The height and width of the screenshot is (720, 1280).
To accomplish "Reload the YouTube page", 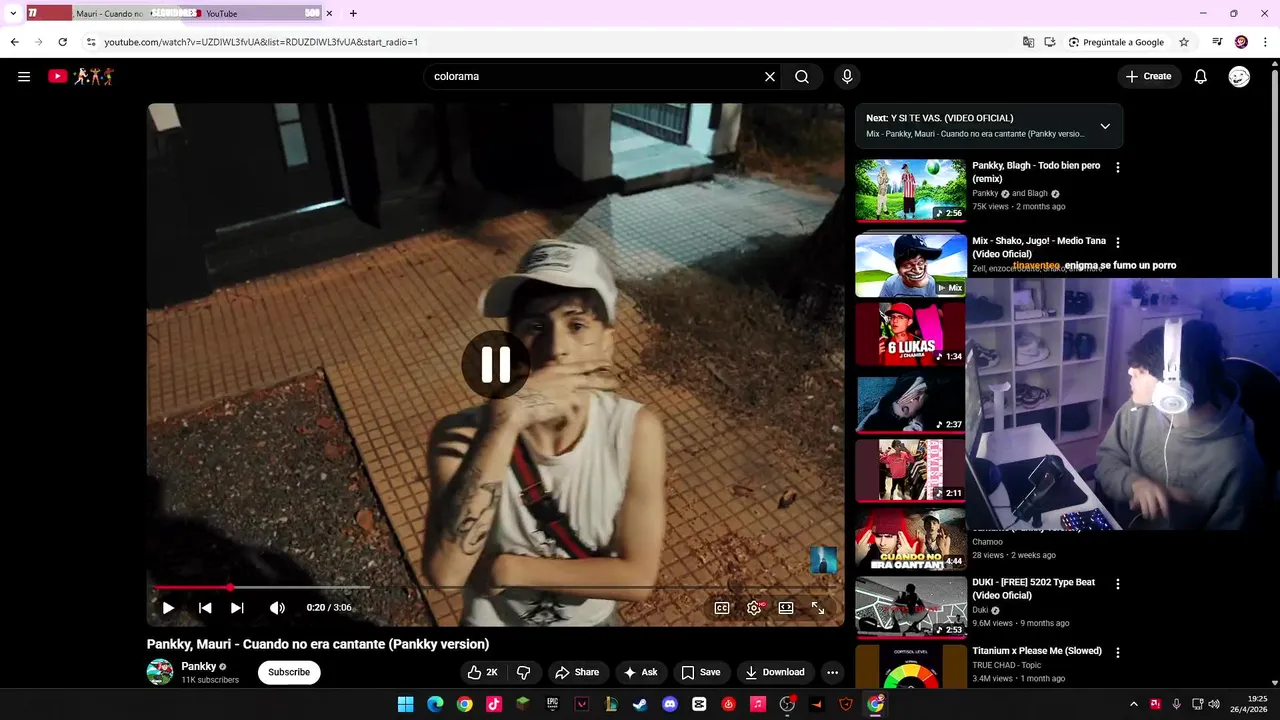I will pos(62,42).
